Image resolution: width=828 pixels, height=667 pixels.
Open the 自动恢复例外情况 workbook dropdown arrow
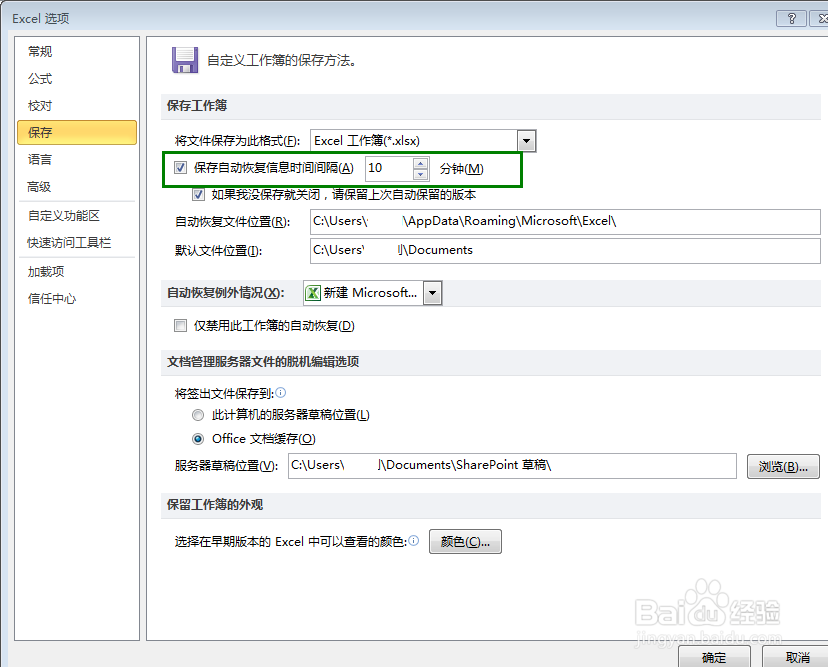coord(432,293)
